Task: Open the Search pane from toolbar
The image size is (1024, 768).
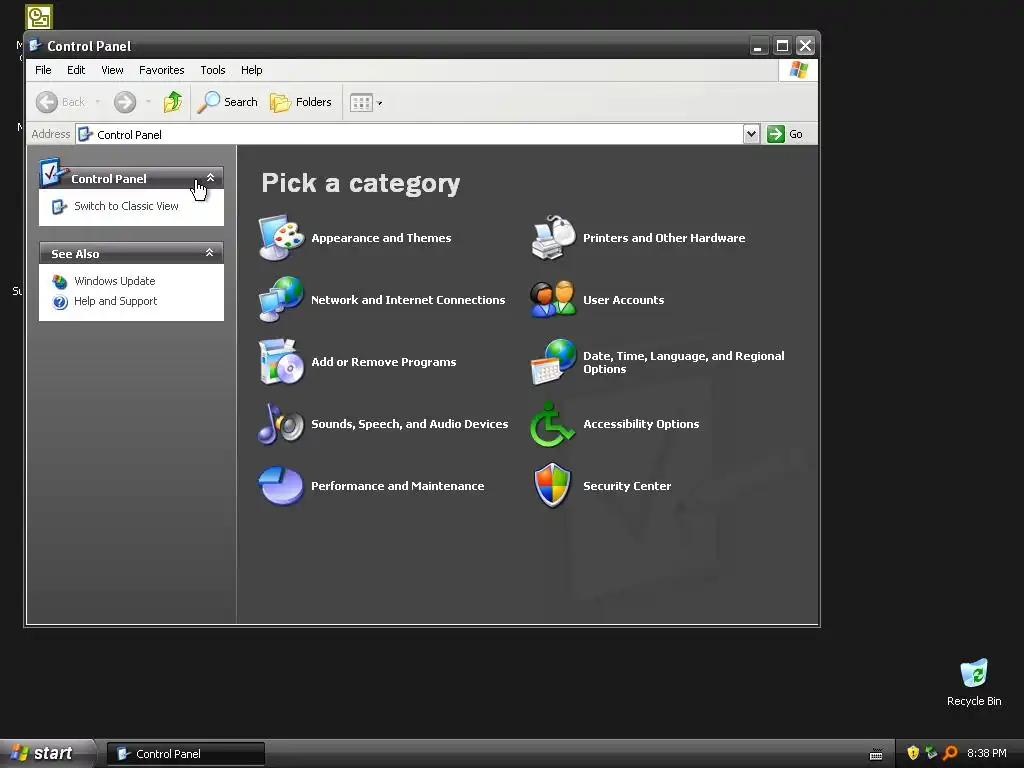Action: pos(228,102)
